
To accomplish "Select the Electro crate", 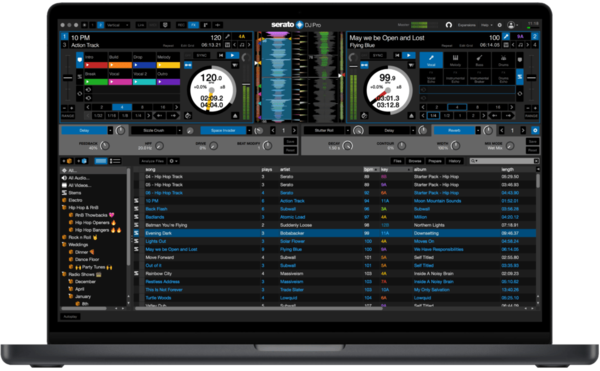I will click(x=75, y=200).
